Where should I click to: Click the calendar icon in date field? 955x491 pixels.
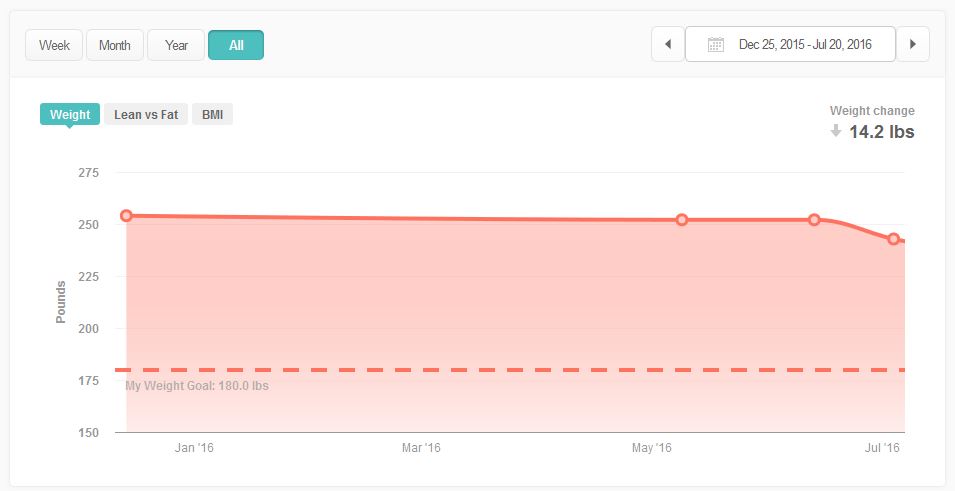pyautogui.click(x=715, y=45)
